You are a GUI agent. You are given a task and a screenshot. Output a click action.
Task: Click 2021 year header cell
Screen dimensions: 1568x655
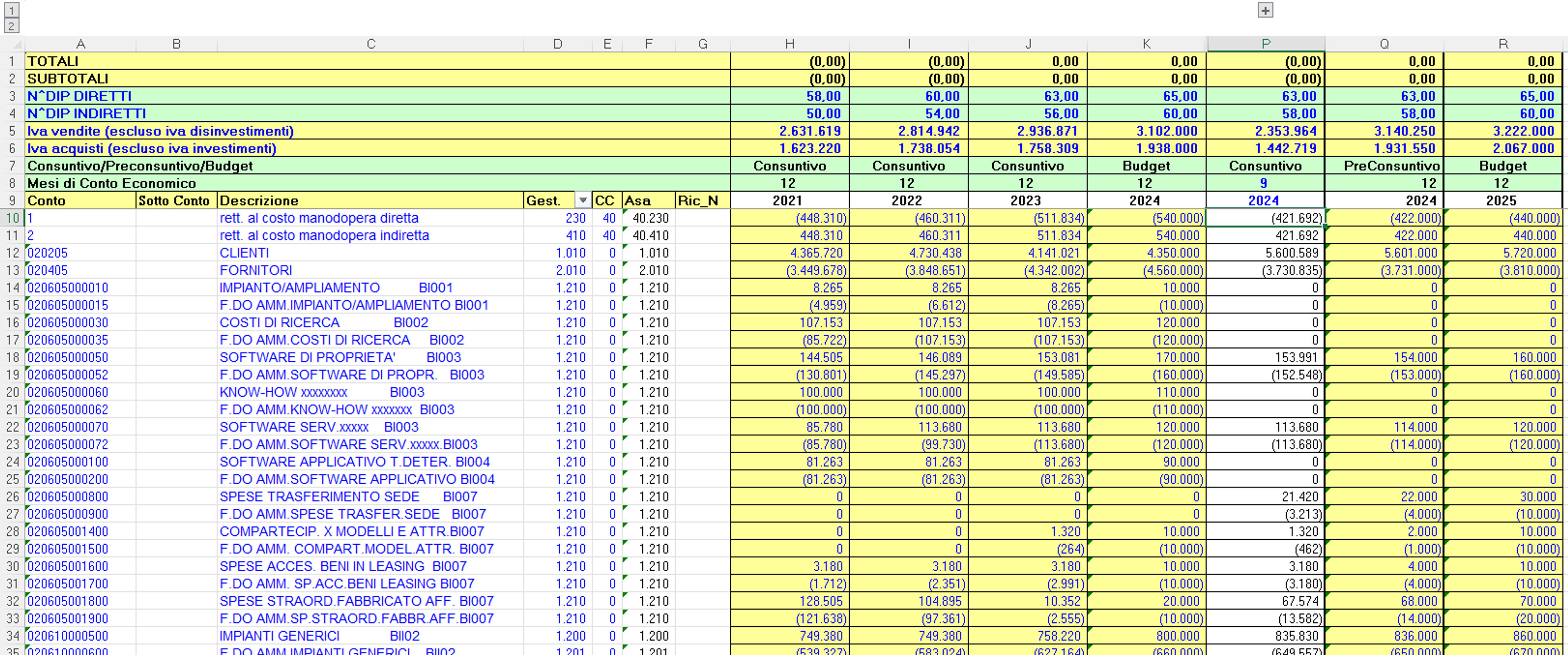(x=789, y=201)
